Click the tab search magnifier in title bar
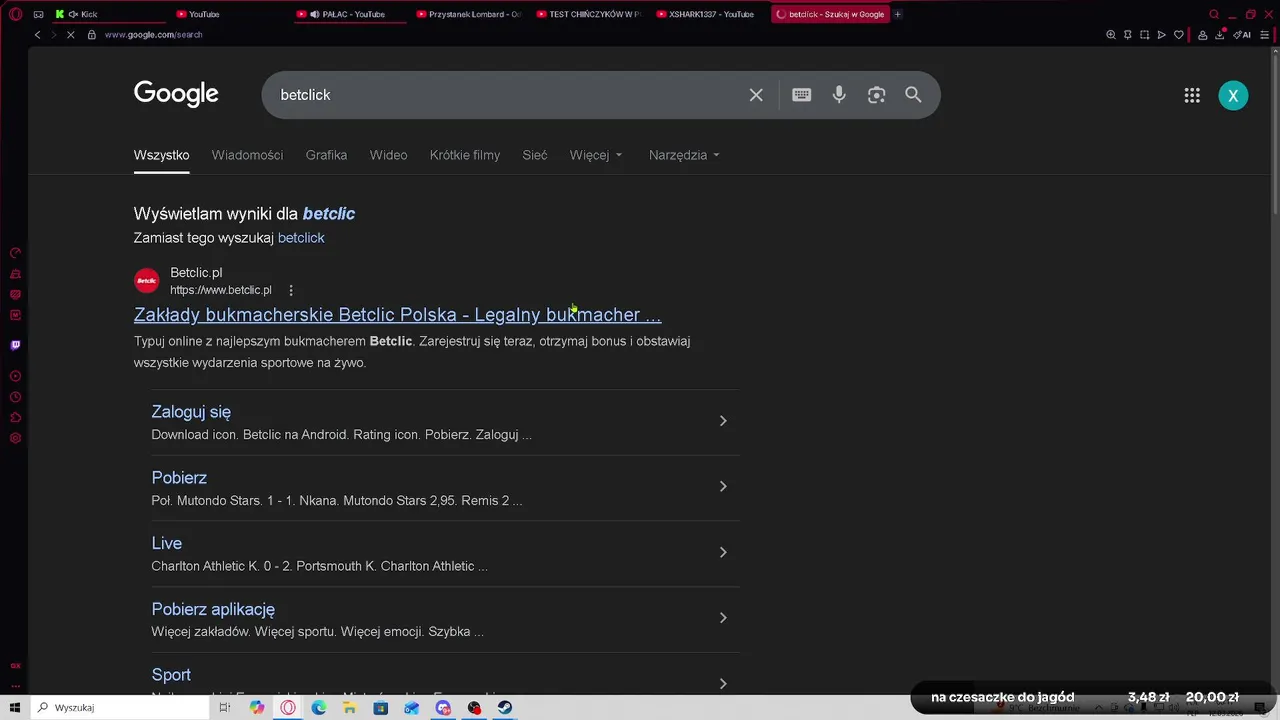The image size is (1280, 720). (1214, 14)
